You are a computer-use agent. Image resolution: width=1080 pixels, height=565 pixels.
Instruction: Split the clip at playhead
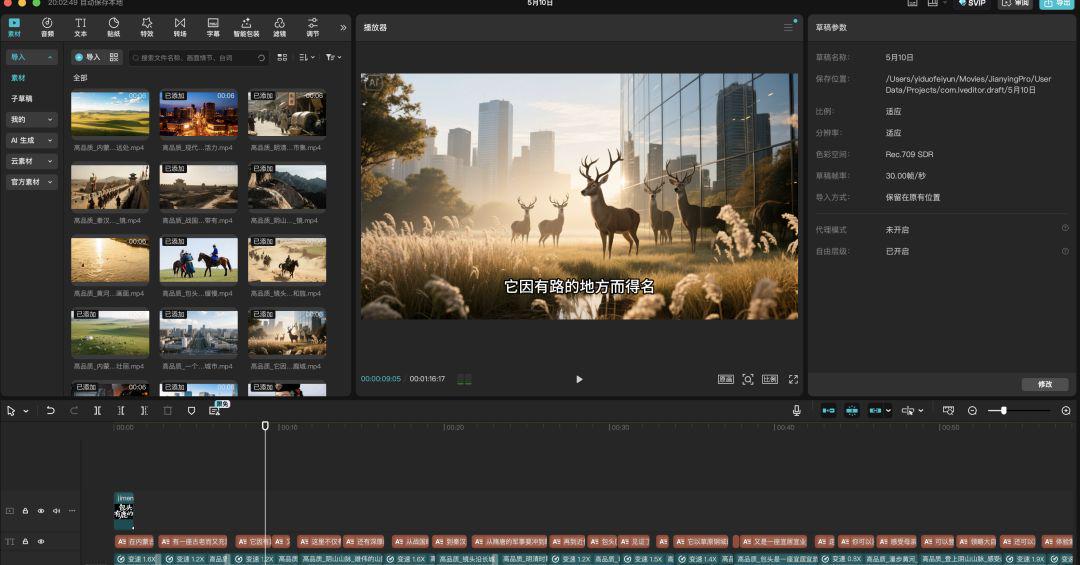point(97,411)
